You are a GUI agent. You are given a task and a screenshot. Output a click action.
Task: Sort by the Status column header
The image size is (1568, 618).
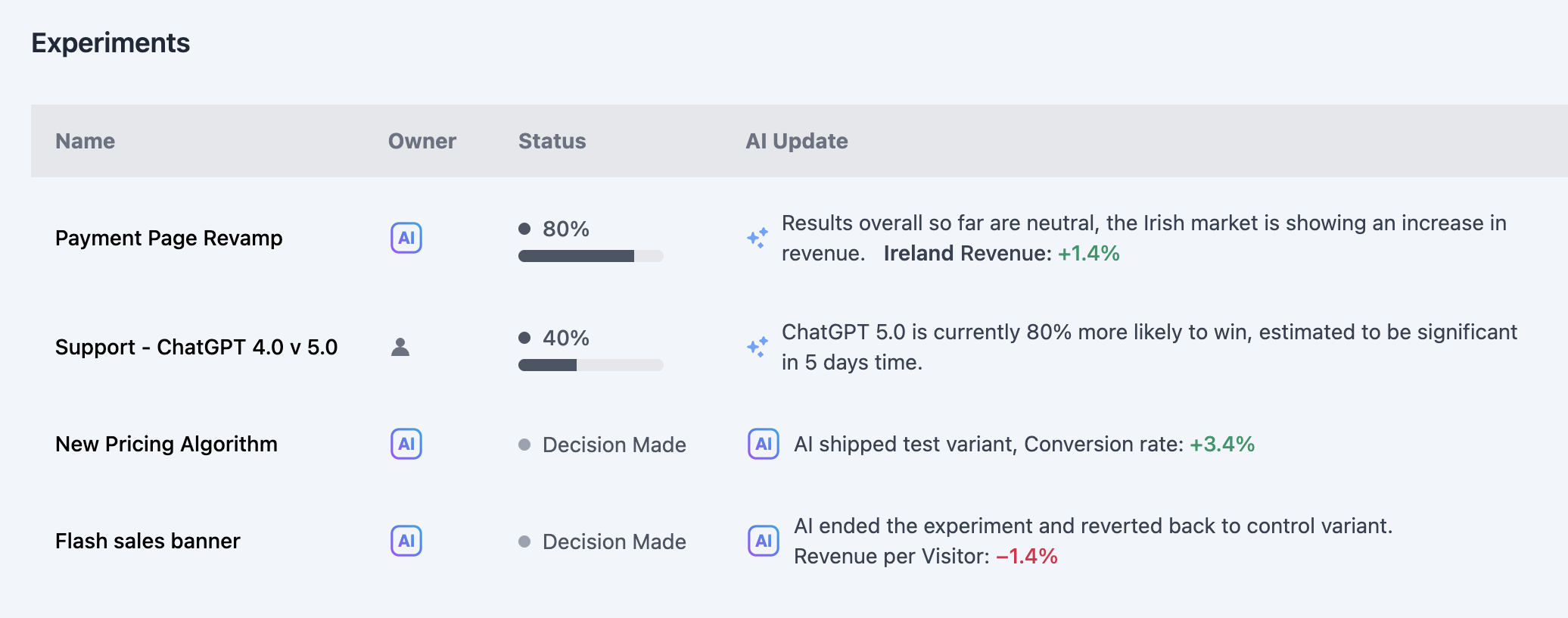pos(552,141)
